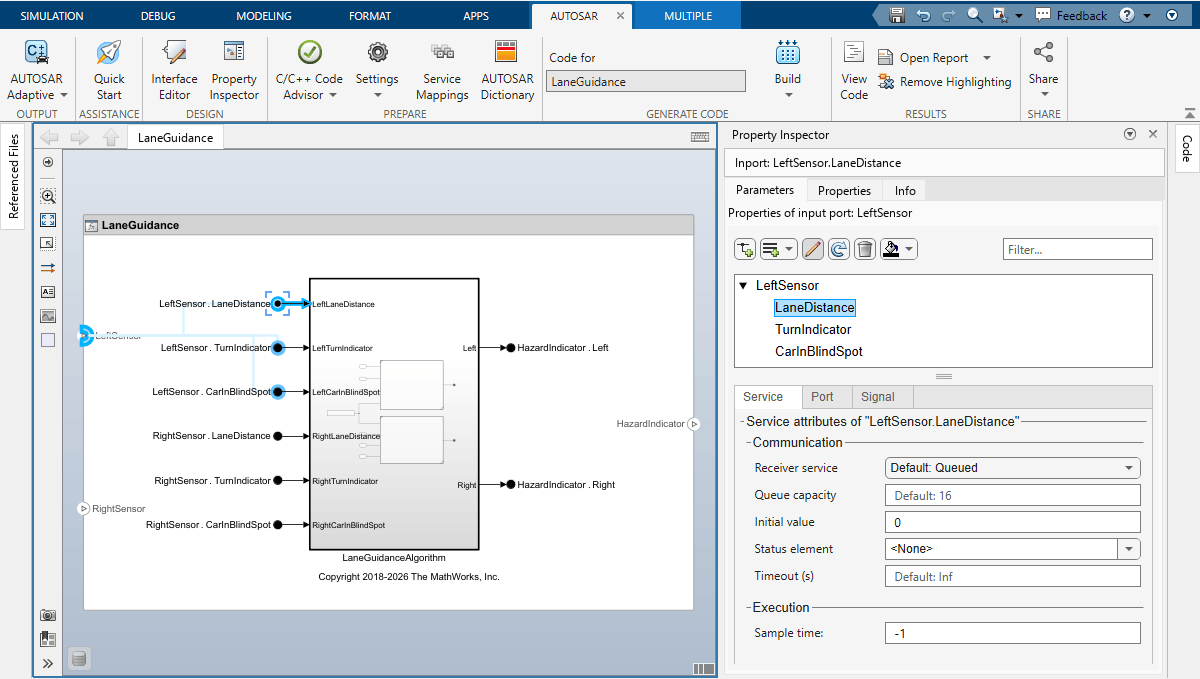Open Service Mappings
The height and width of the screenshot is (679, 1200).
[x=442, y=70]
